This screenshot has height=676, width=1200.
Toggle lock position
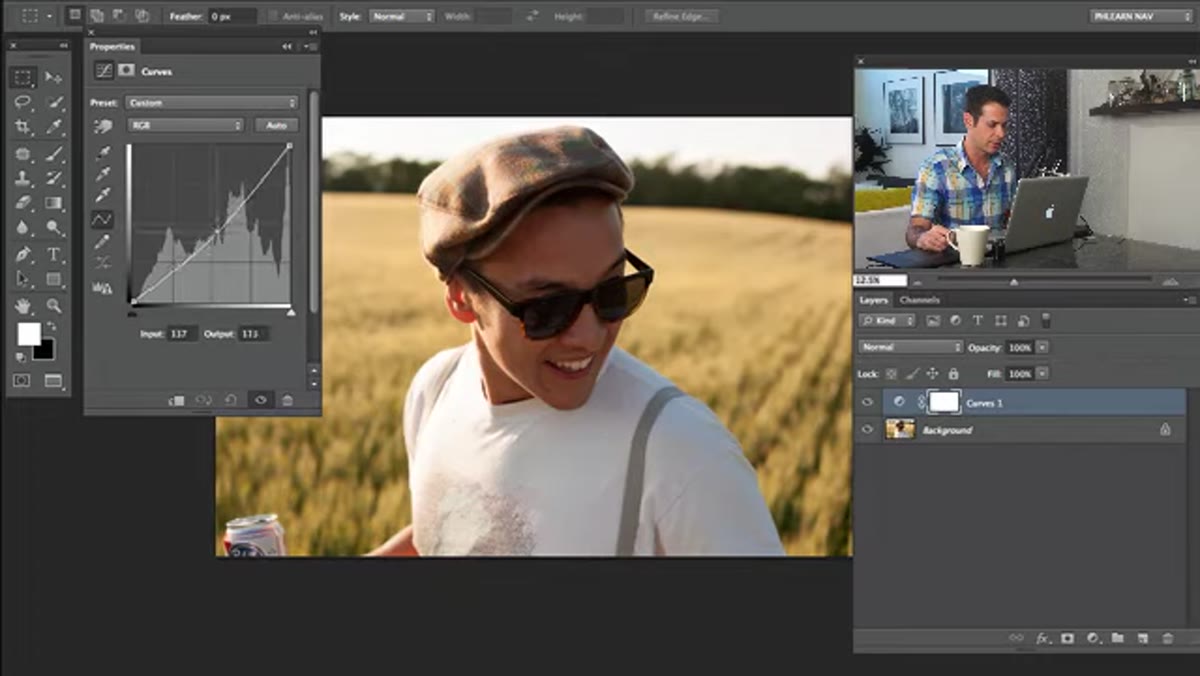[x=933, y=374]
